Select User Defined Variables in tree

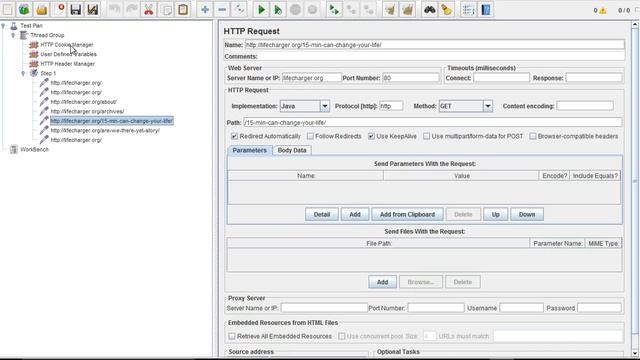[69, 54]
